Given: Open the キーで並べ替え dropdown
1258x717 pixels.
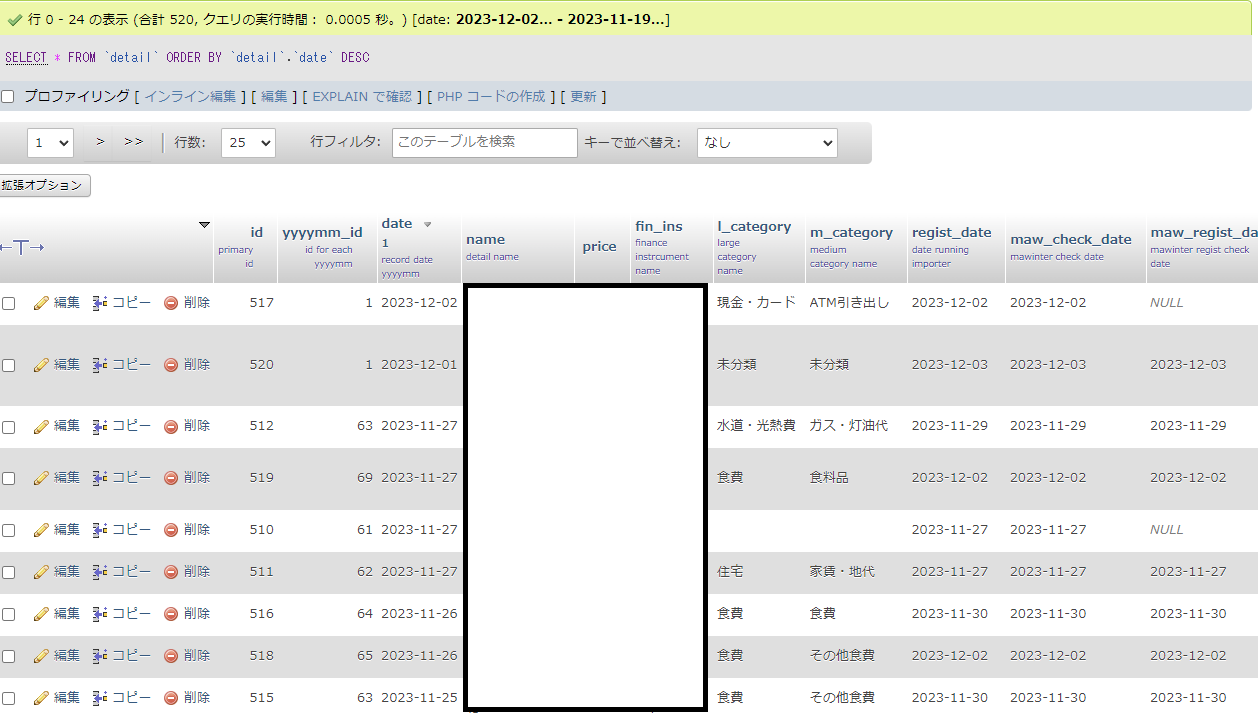Looking at the screenshot, I should click(767, 142).
